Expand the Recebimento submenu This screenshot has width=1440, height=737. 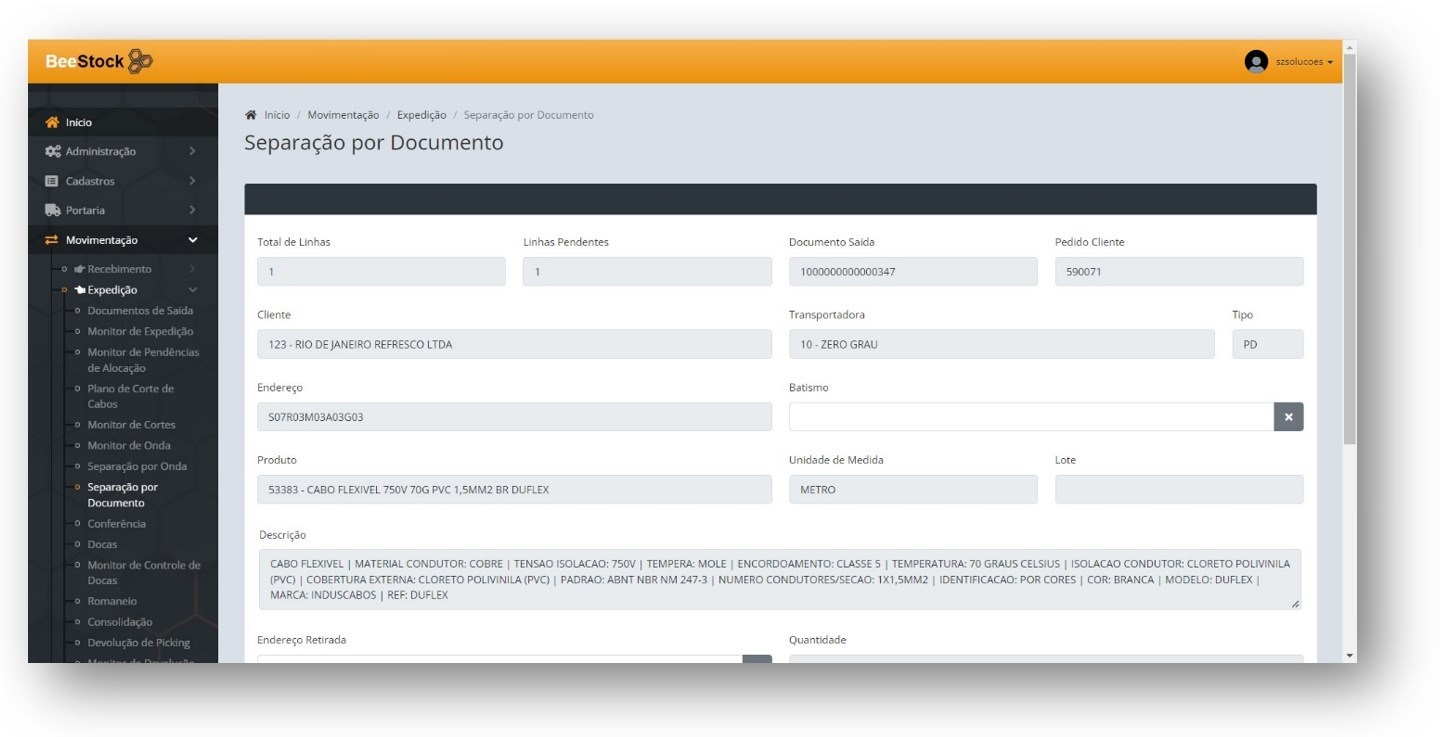tap(119, 269)
